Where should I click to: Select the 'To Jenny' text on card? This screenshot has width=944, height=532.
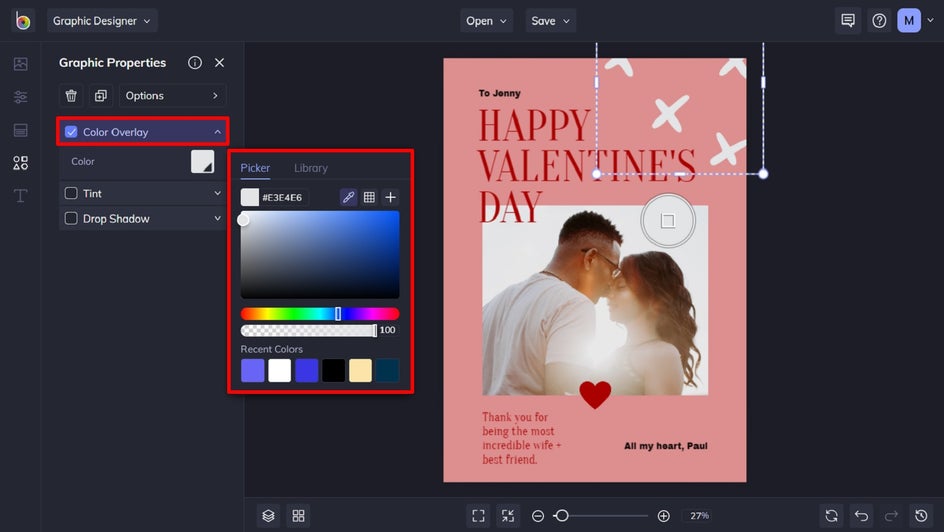(x=500, y=93)
